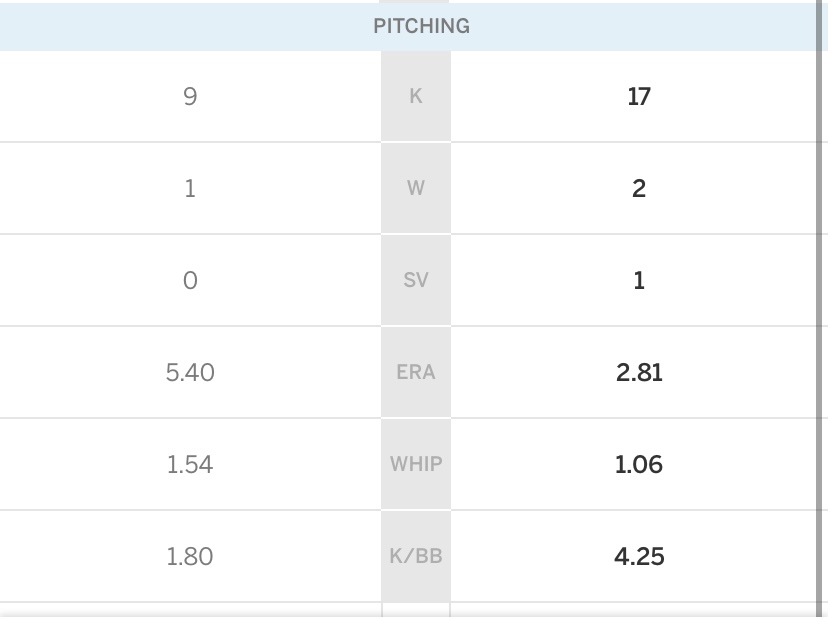Click the WHIP stat label
Image resolution: width=828 pixels, height=617 pixels.
(416, 465)
